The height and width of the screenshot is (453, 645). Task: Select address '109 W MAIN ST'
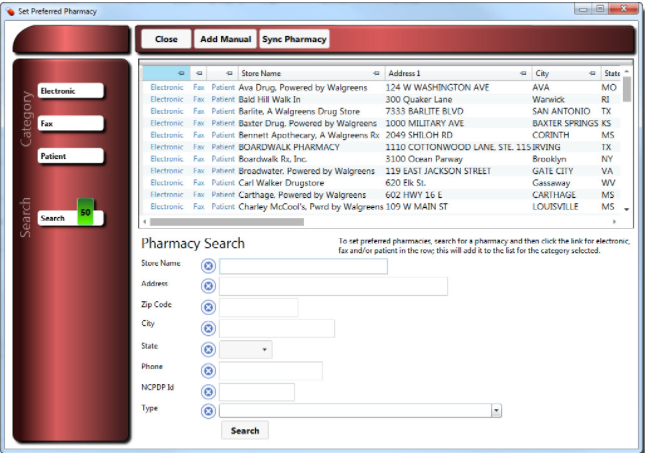416,207
